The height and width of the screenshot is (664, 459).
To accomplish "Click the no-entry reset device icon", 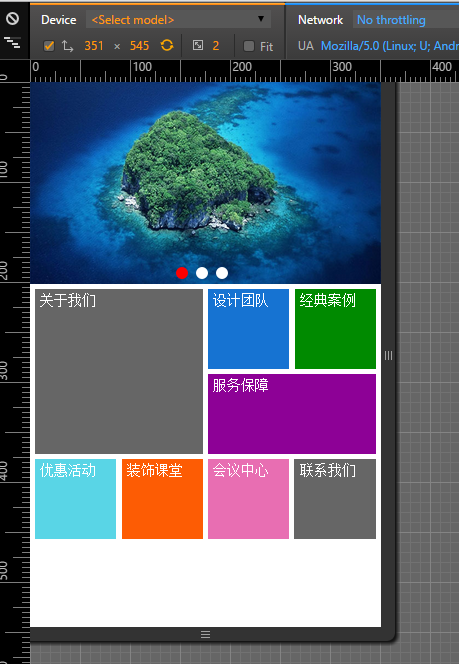I will tap(13, 18).
